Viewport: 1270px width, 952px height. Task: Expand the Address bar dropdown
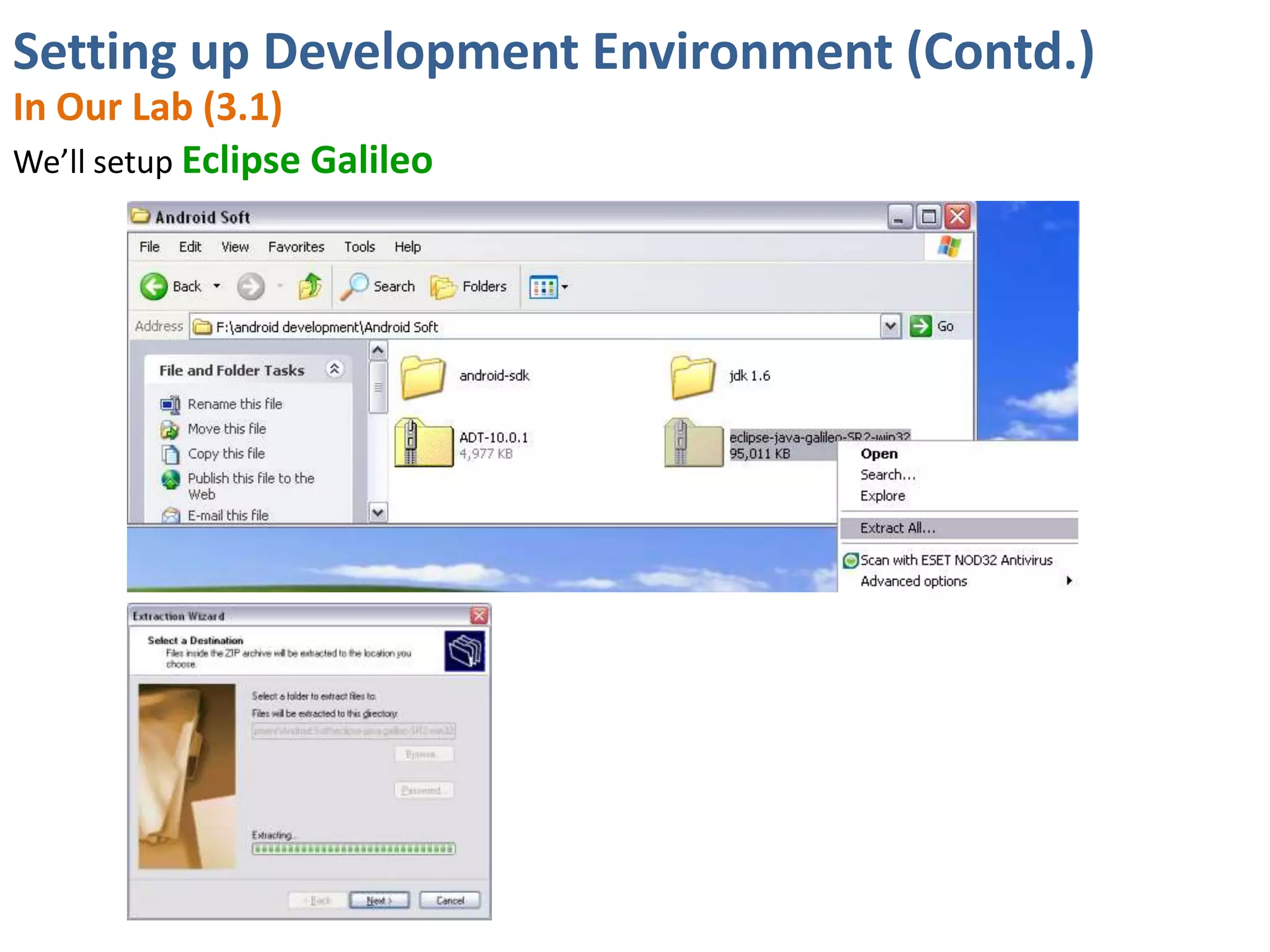click(890, 326)
